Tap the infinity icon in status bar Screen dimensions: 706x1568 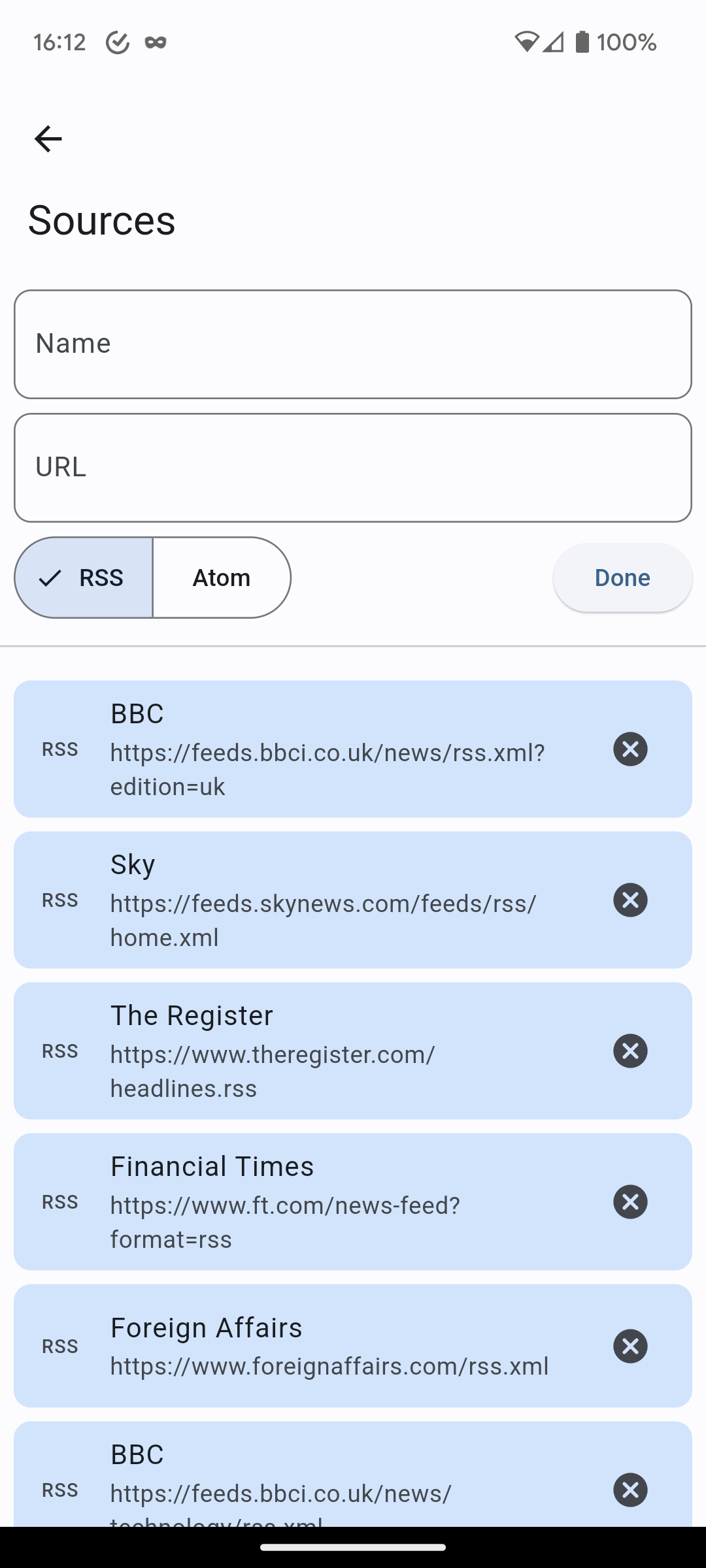coord(156,42)
